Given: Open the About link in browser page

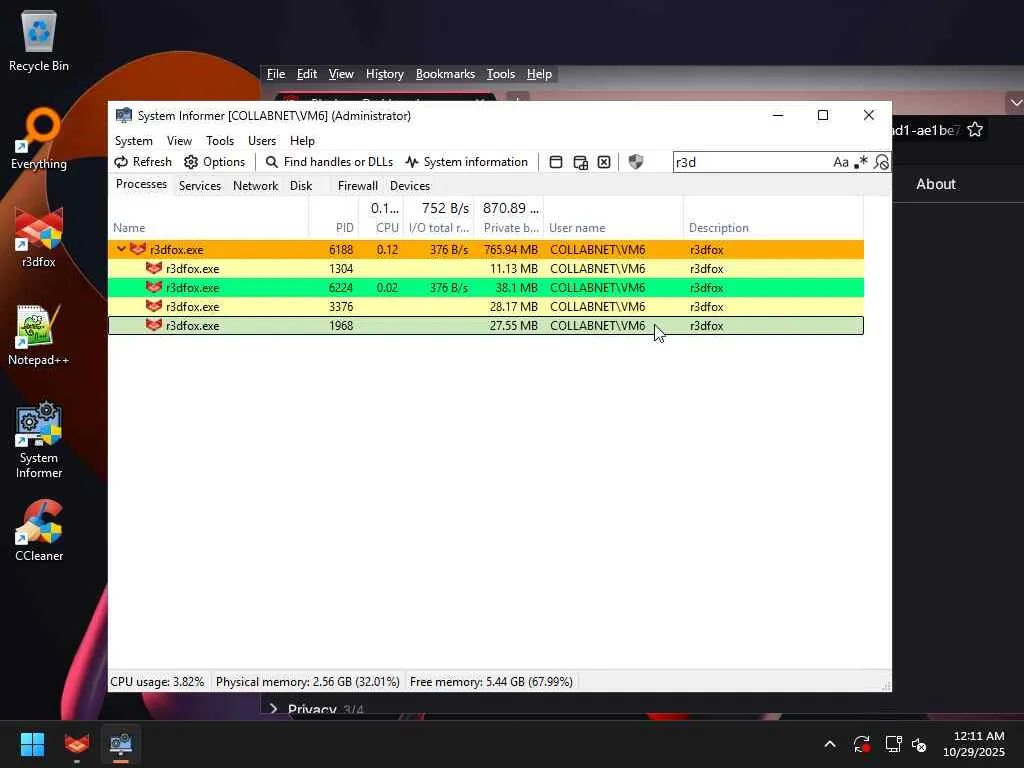Looking at the screenshot, I should (x=936, y=184).
